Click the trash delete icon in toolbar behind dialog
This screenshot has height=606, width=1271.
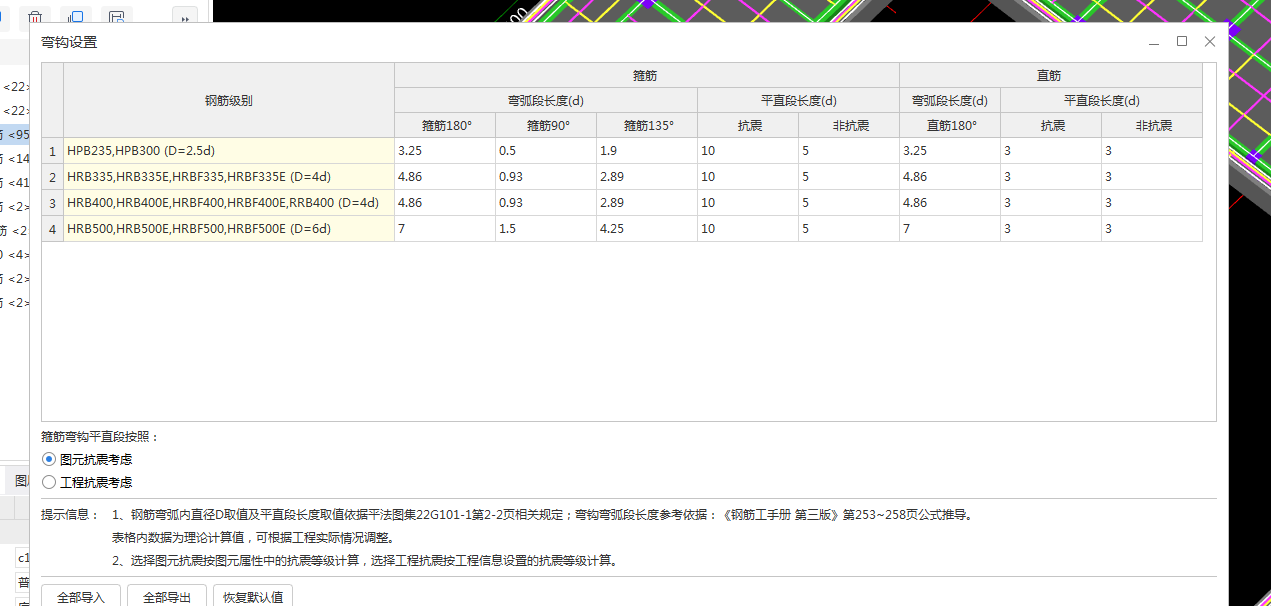point(35,18)
